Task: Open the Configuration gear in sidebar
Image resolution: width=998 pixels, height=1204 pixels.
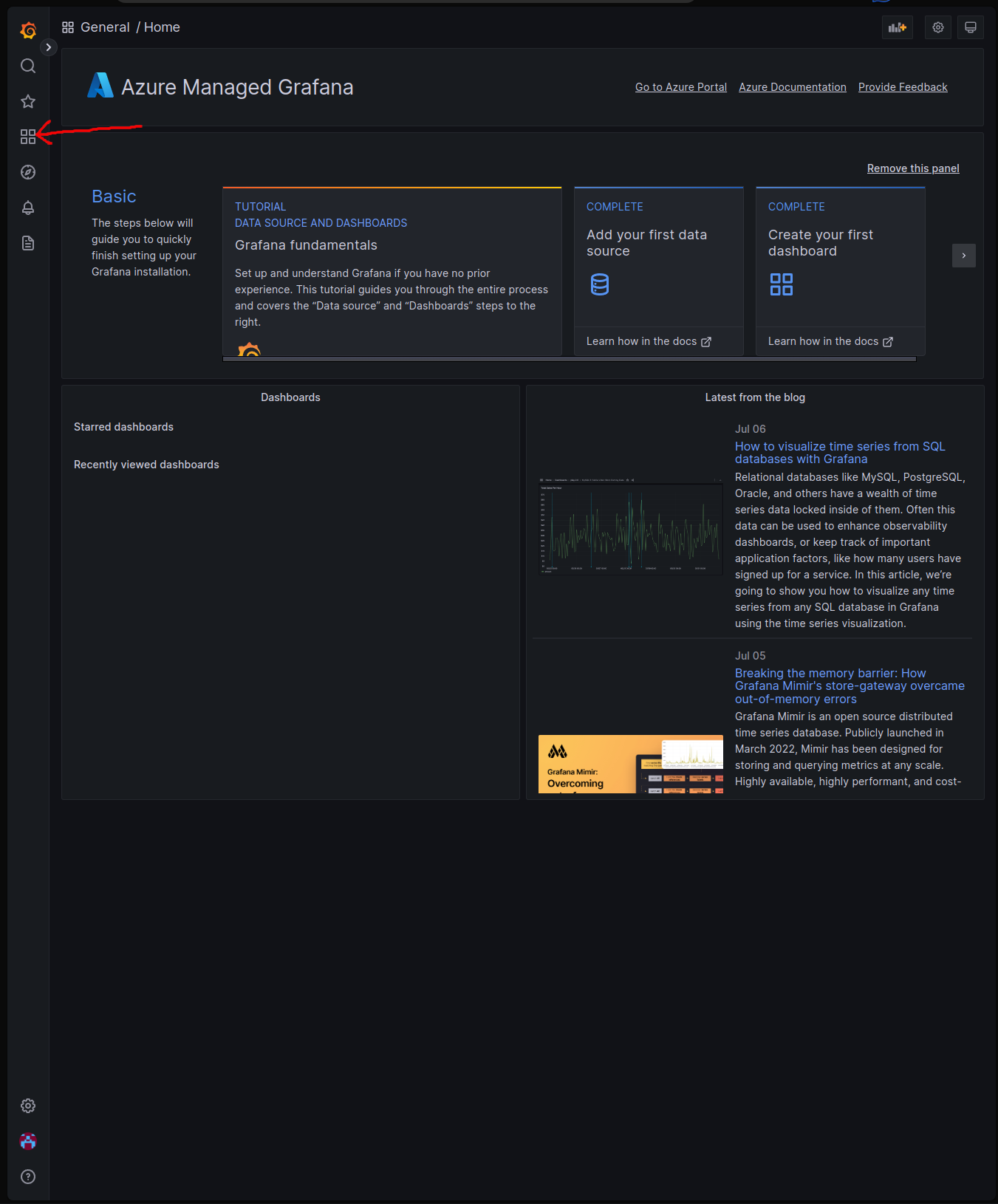Action: [28, 1106]
